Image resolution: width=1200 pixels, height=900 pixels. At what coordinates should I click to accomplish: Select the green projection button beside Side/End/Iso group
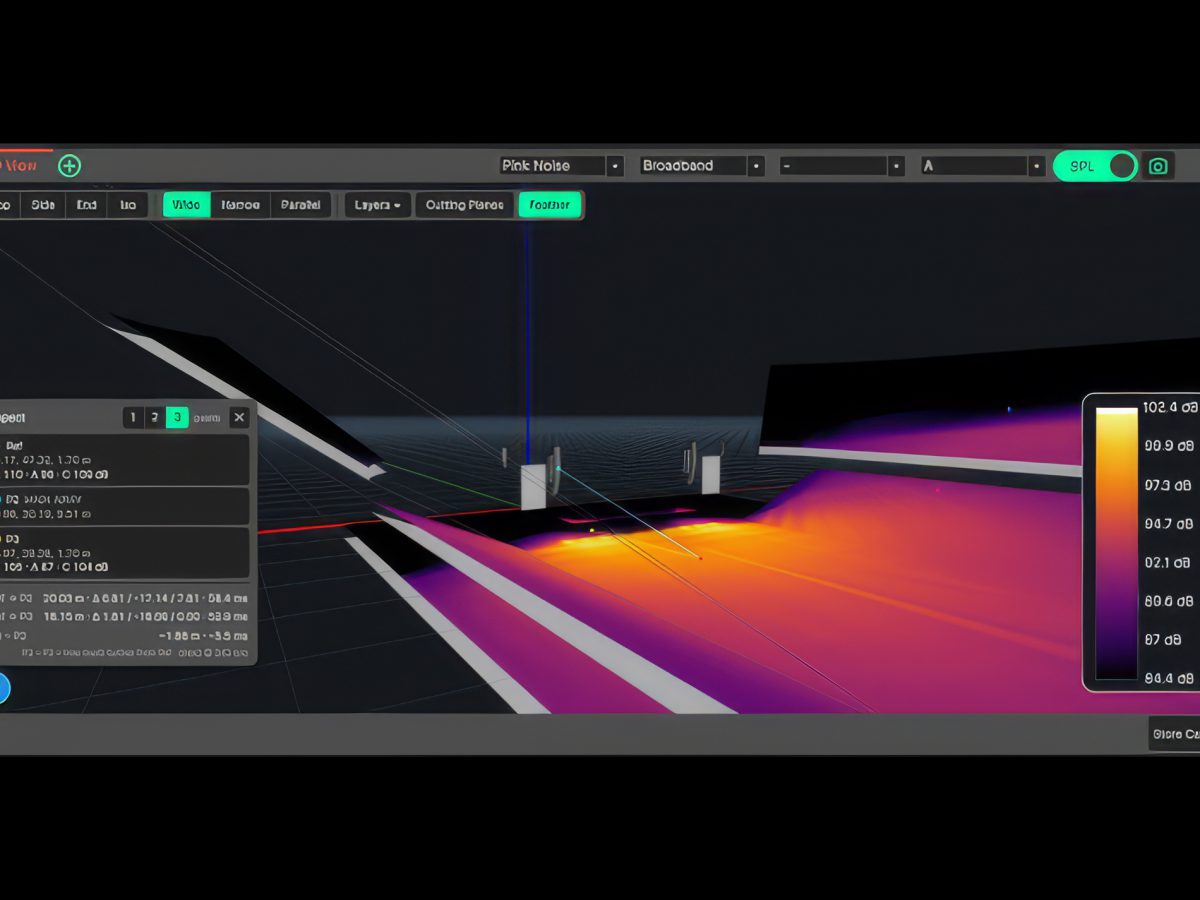186,205
